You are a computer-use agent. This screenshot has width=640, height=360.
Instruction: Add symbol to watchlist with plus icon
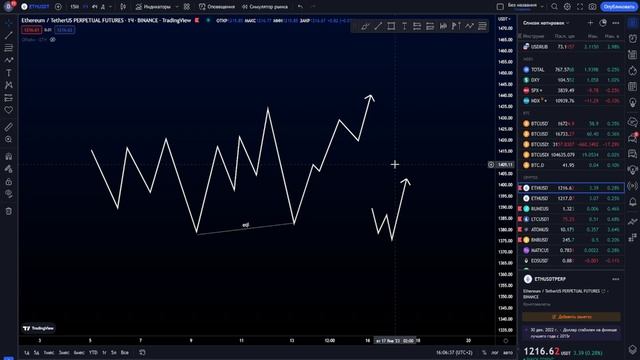coord(590,23)
